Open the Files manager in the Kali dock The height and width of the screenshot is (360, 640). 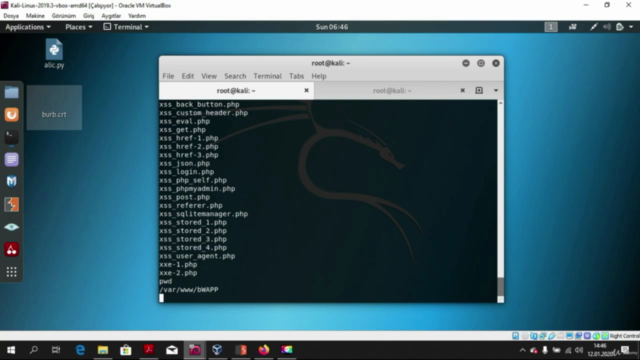[x=11, y=93]
